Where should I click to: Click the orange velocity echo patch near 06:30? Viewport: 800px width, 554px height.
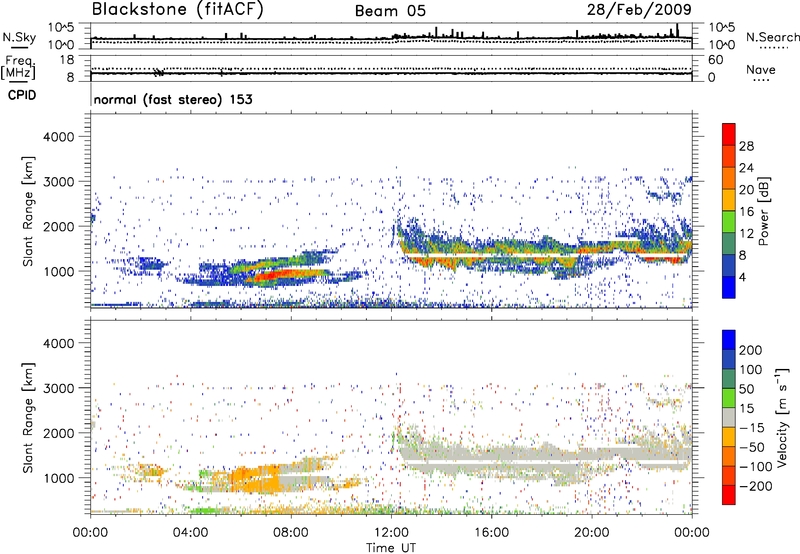tap(255, 479)
